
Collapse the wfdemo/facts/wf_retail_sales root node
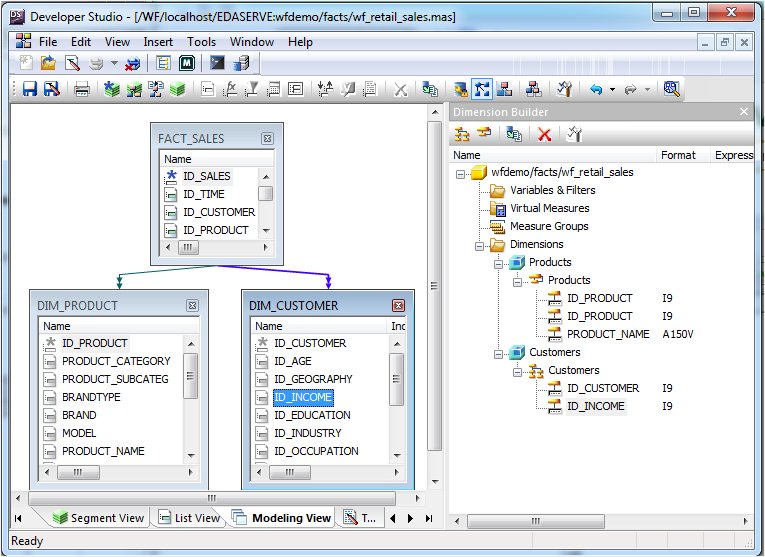tap(460, 174)
